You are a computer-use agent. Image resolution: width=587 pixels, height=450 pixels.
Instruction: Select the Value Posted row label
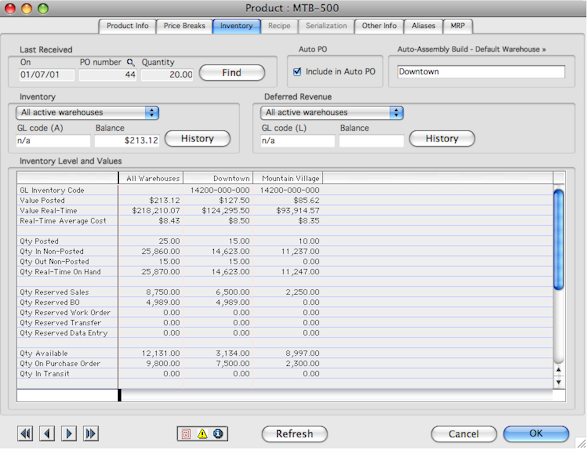click(42, 200)
